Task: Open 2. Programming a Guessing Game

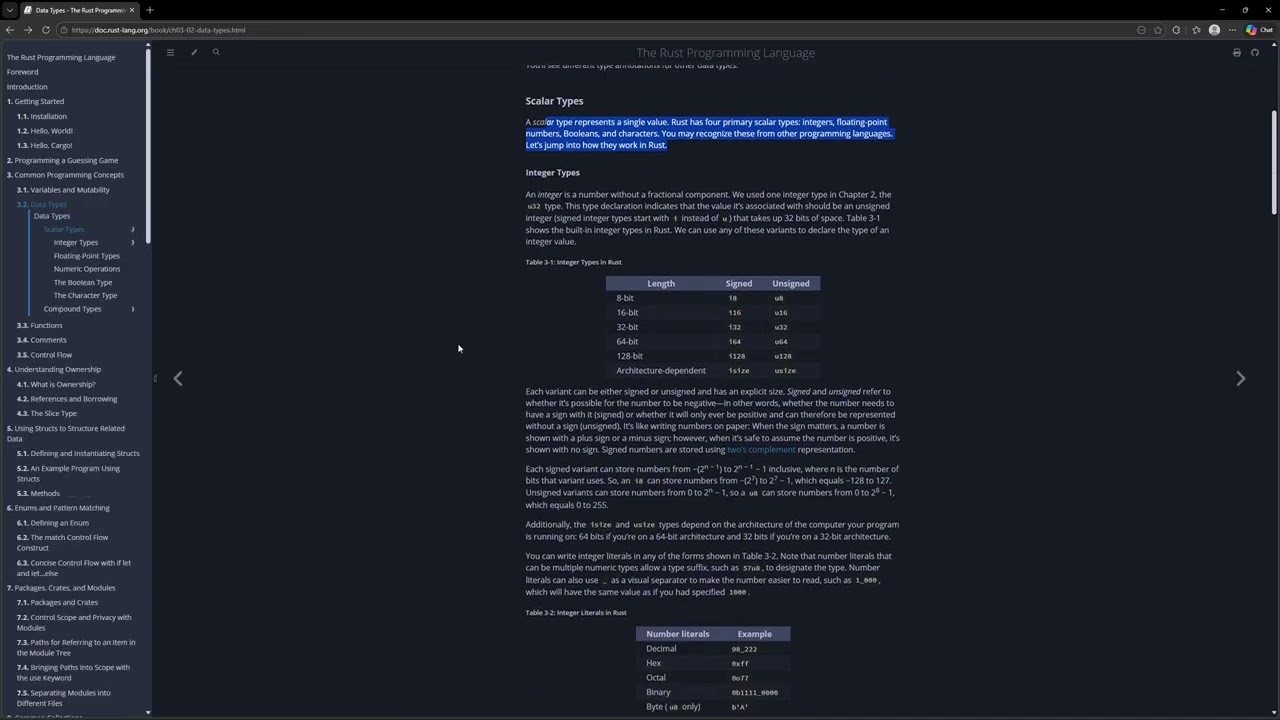Action: pyautogui.click(x=62, y=160)
